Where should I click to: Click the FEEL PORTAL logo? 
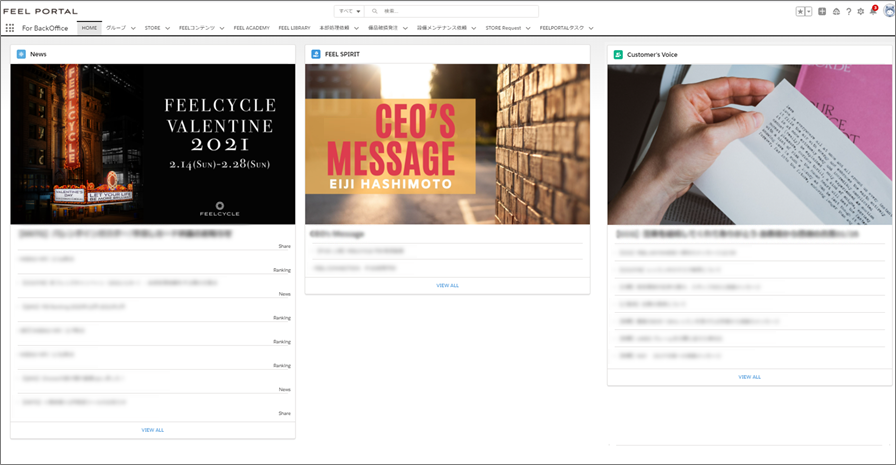coord(40,11)
